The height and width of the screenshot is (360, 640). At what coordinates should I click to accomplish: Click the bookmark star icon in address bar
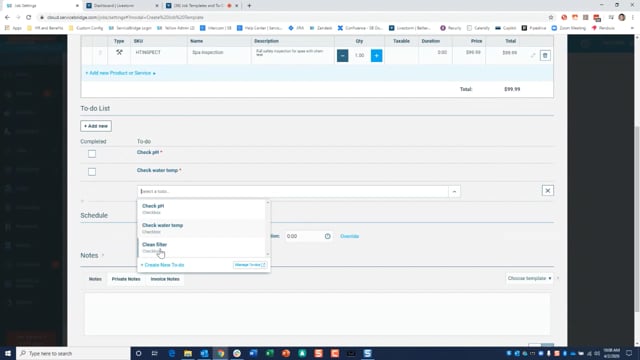(x=551, y=17)
